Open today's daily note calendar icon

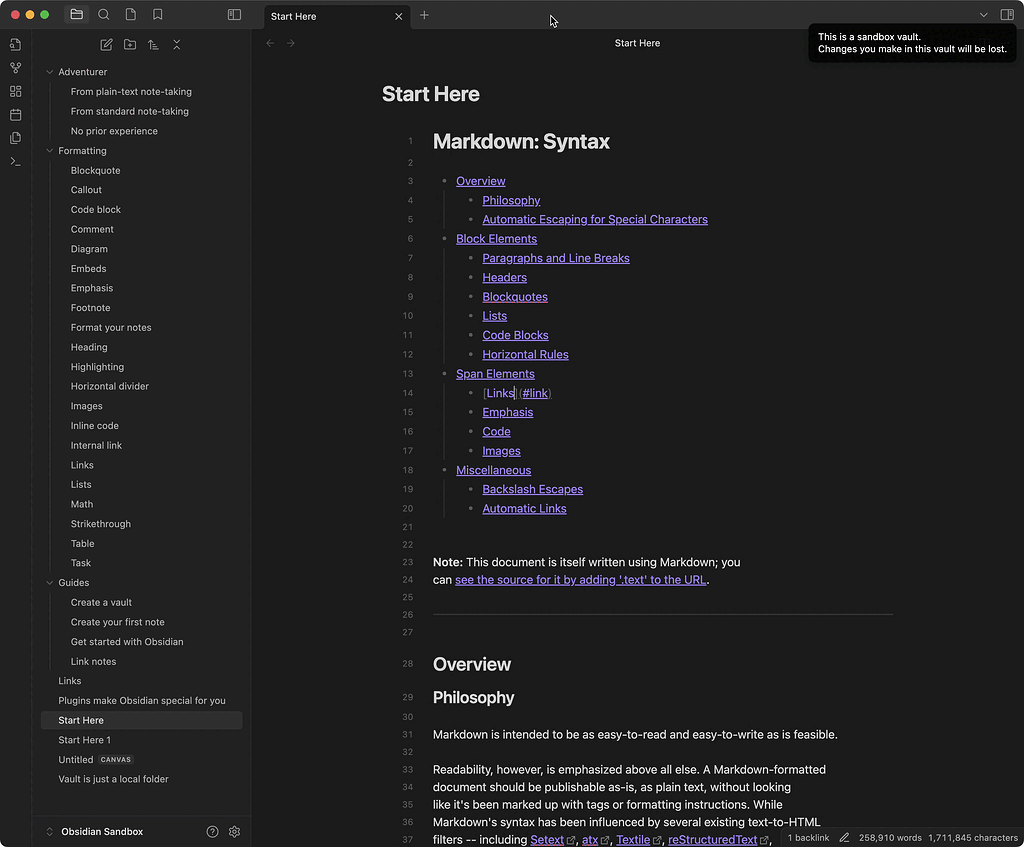coord(15,114)
